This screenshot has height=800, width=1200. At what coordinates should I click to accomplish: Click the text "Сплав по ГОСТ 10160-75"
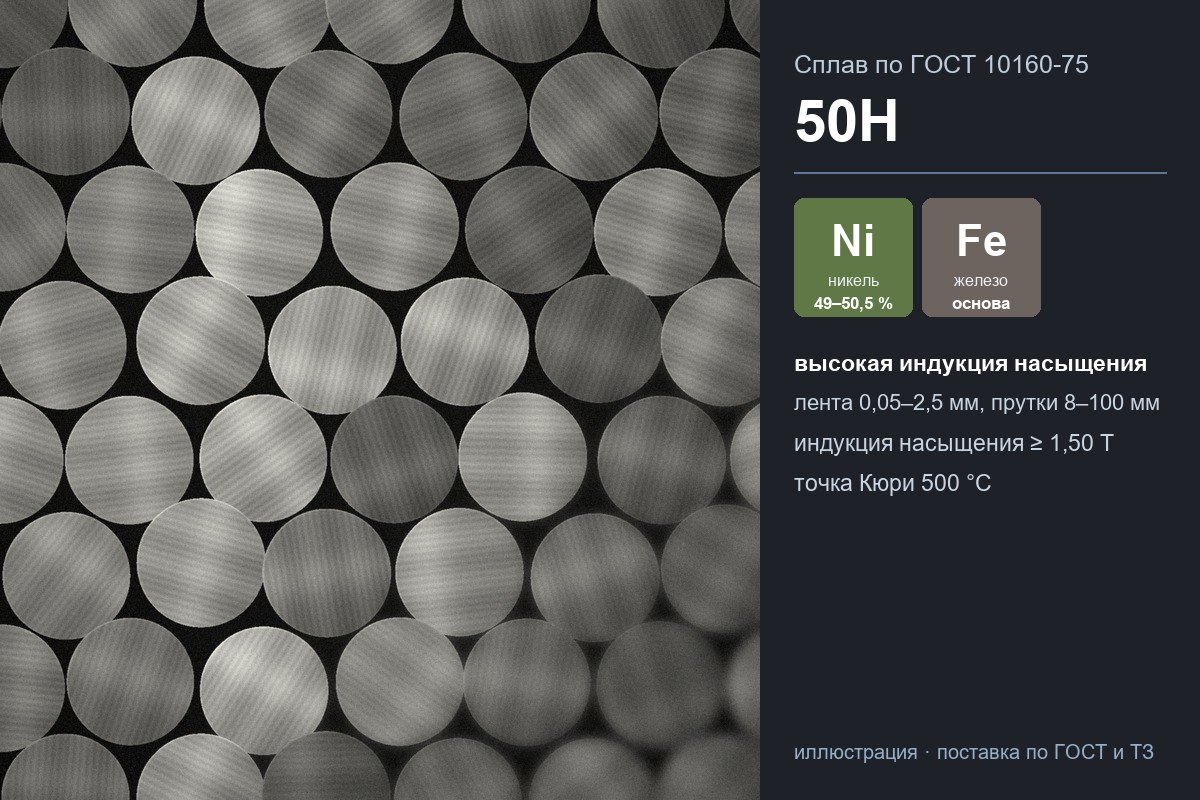[941, 65]
